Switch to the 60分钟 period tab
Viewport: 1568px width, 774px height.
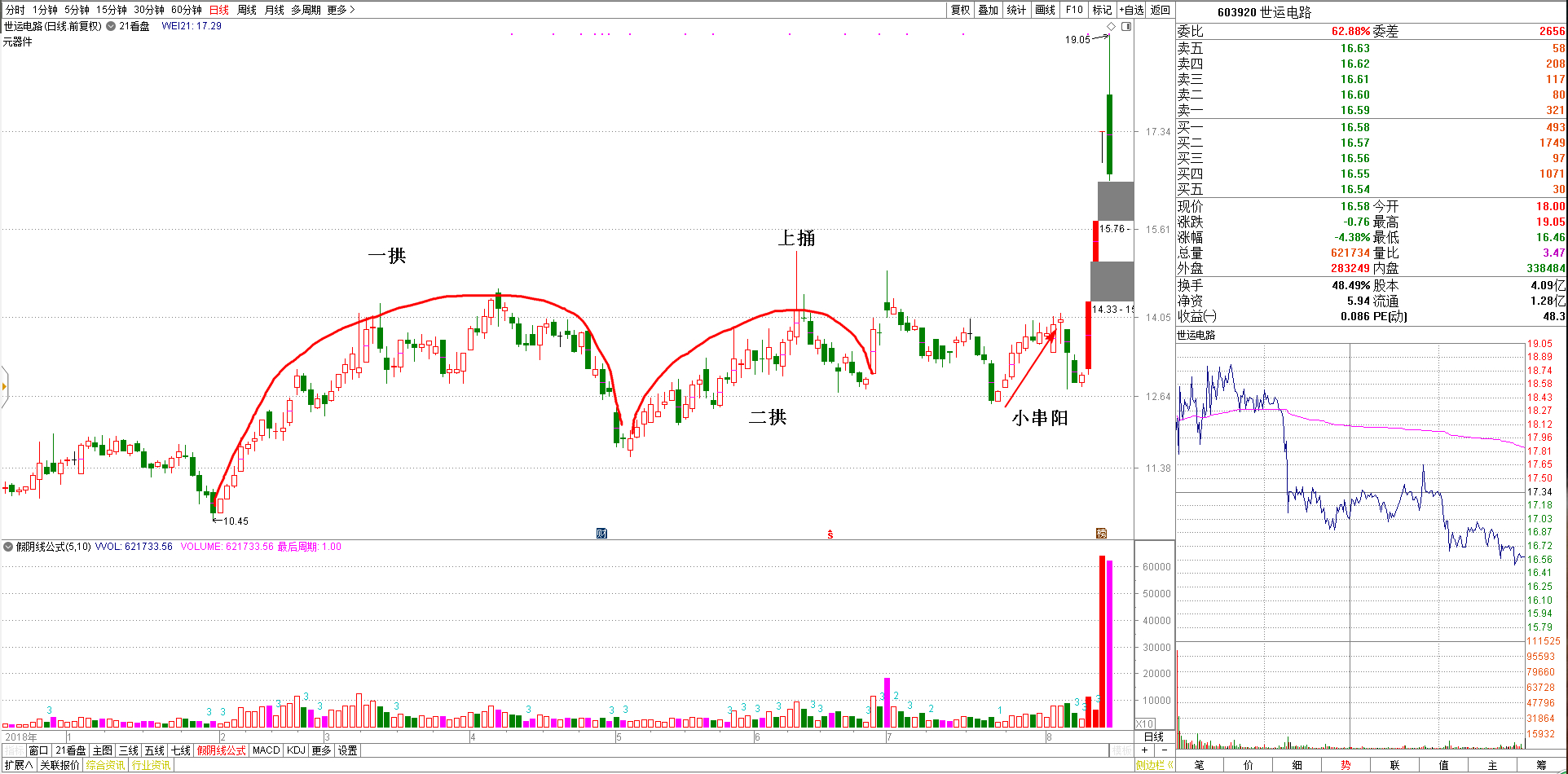[186, 10]
